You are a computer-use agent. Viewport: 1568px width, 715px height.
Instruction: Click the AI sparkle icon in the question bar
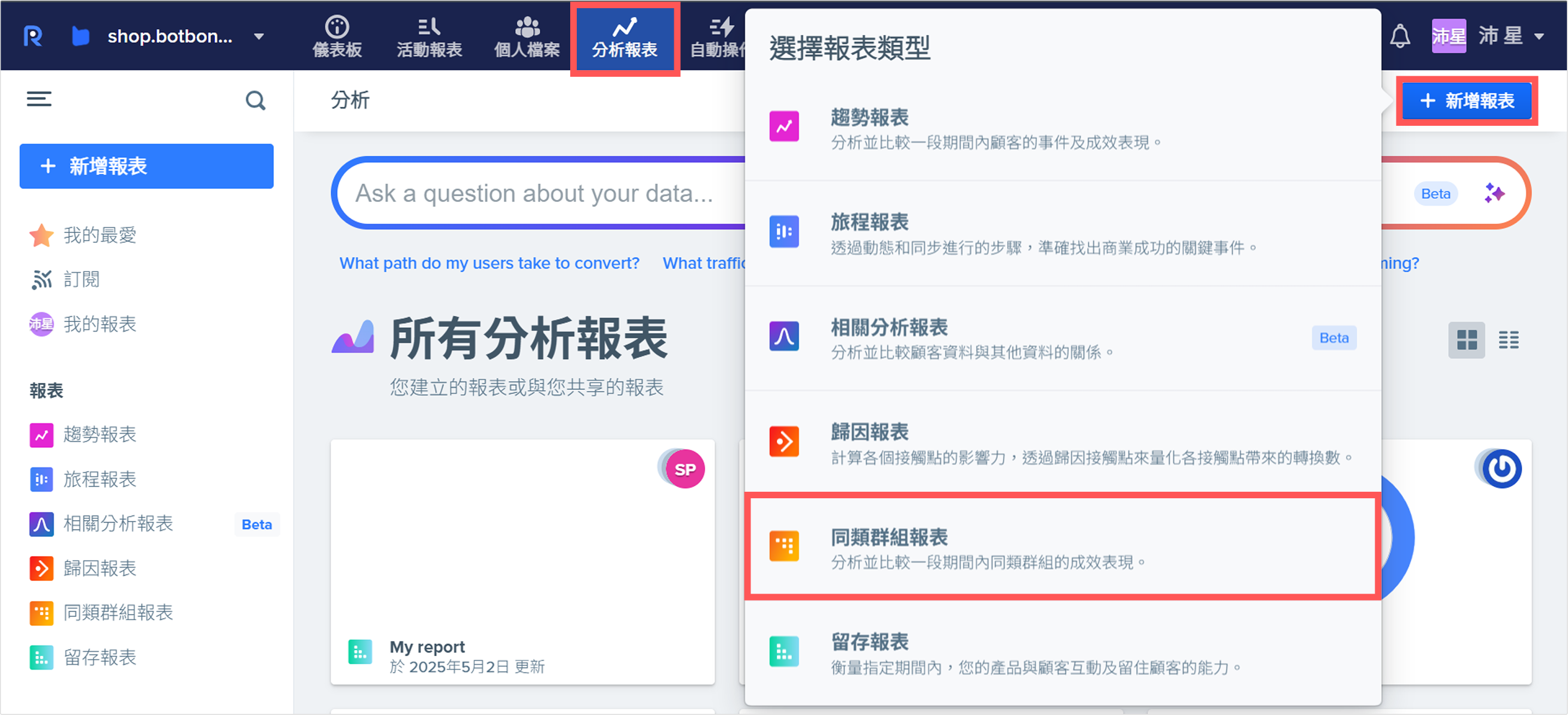pyautogui.click(x=1494, y=193)
